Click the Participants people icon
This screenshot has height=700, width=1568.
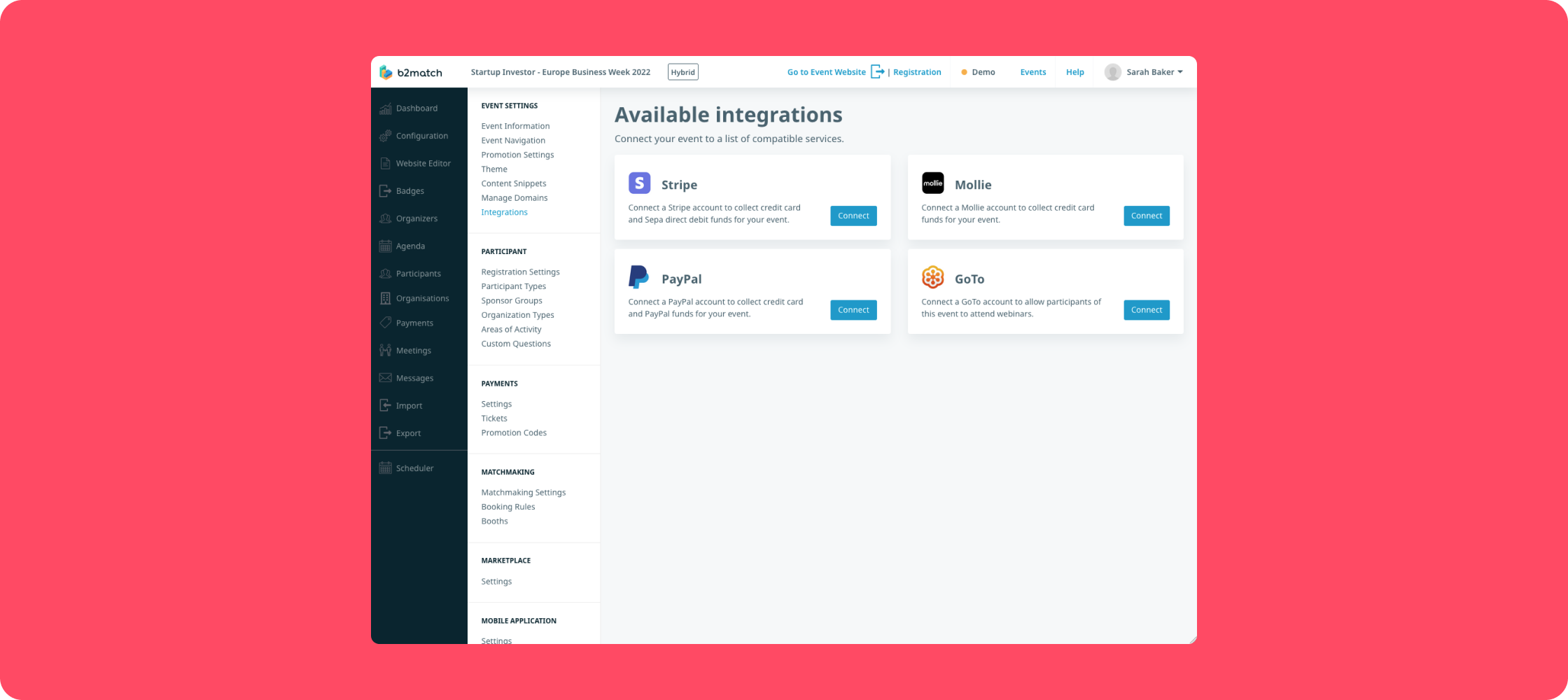[x=385, y=274]
